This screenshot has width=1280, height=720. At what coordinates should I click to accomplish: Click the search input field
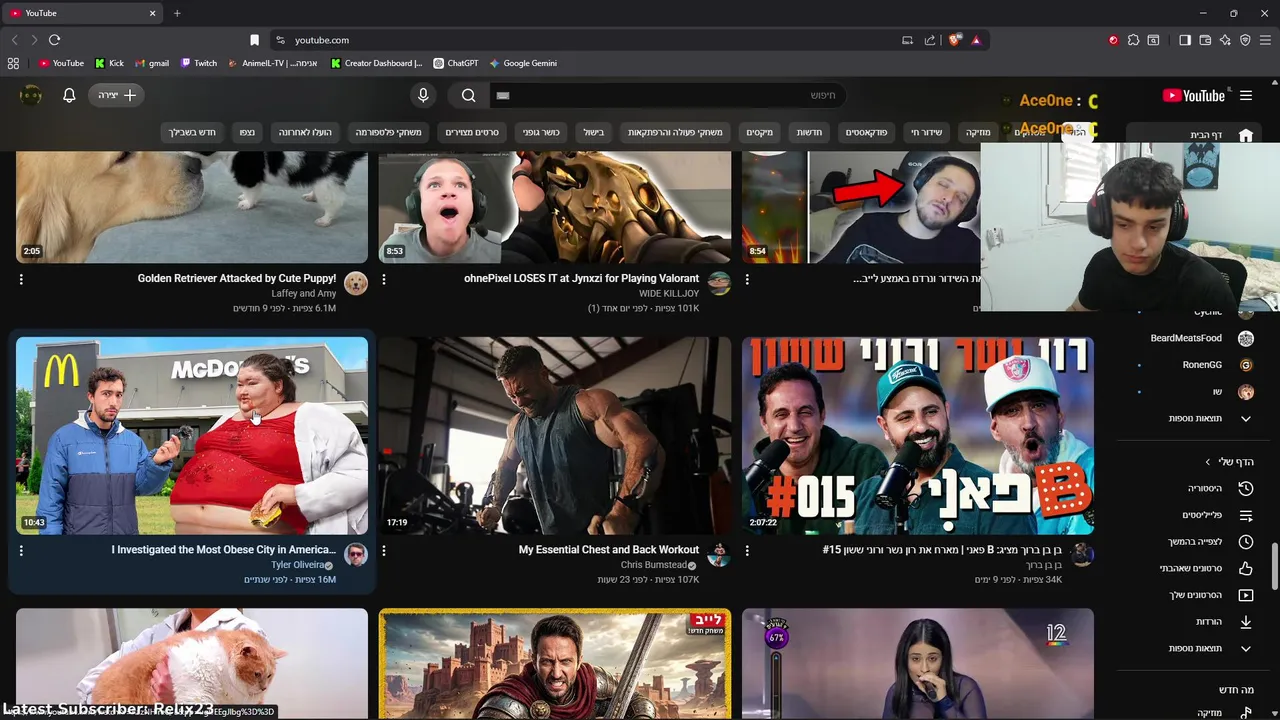pyautogui.click(x=668, y=95)
